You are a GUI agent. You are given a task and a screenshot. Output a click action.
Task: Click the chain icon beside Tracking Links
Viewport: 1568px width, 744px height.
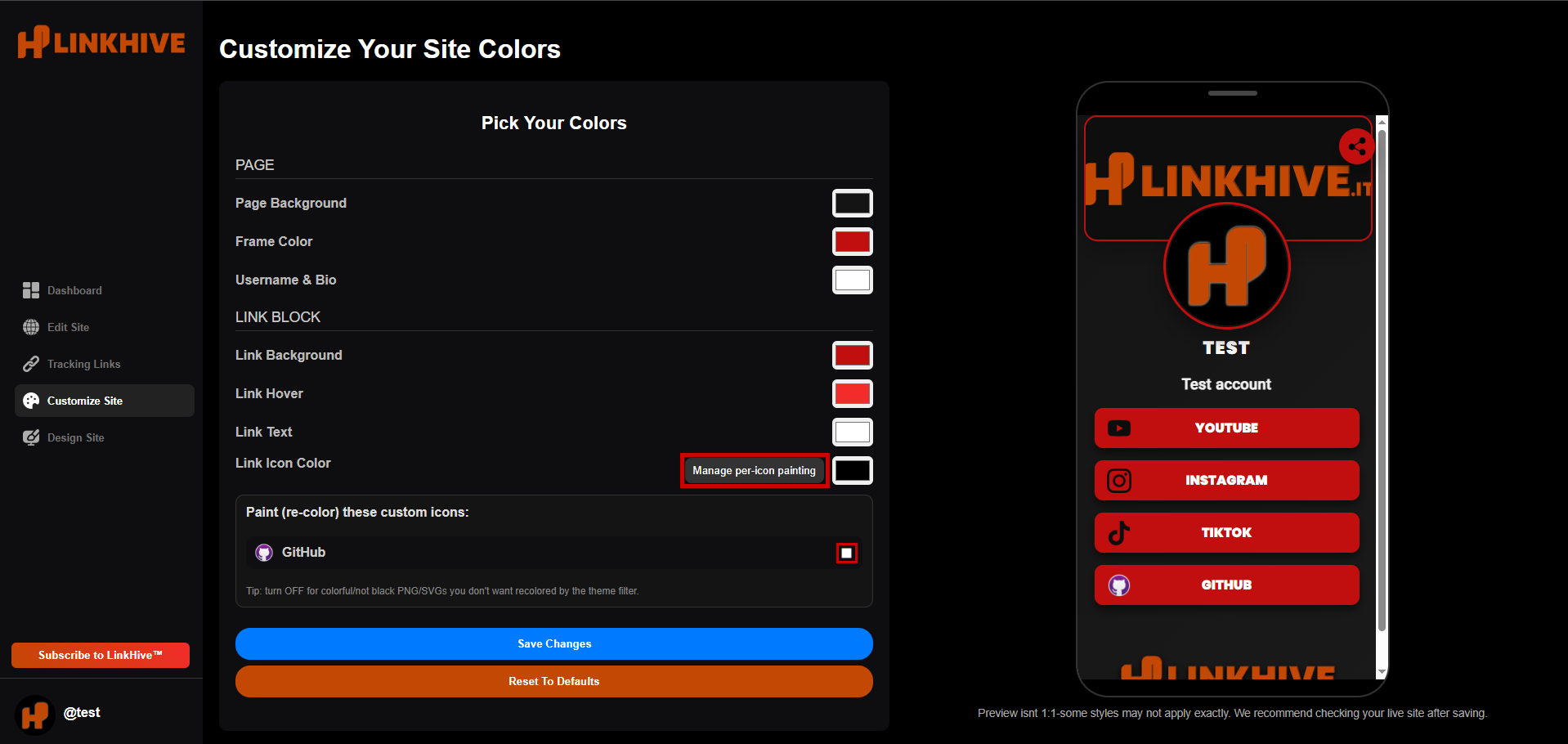tap(30, 364)
